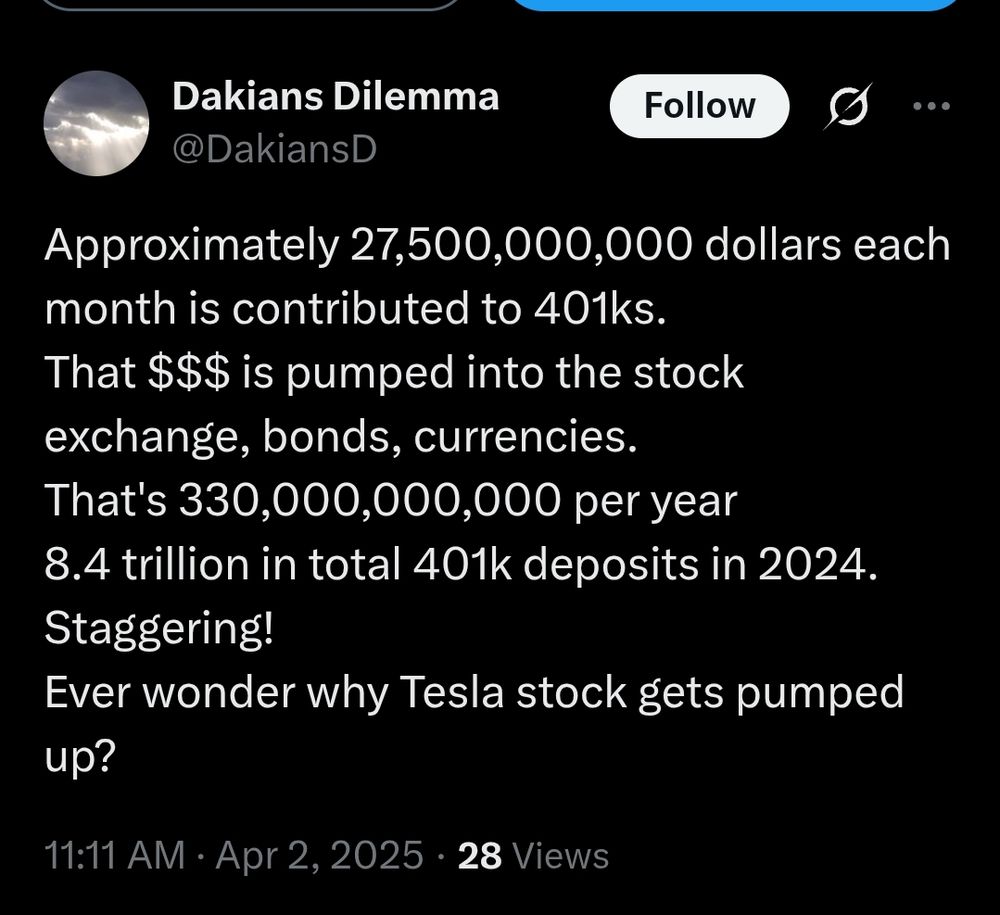Click the text 'exchange, bonds, currencies.'
The image size is (1000, 915).
pyautogui.click(x=341, y=437)
